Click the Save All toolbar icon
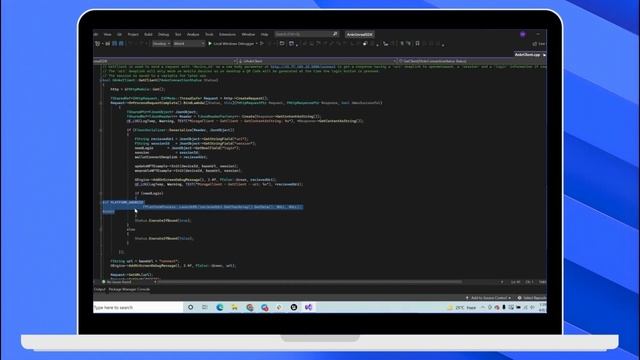Image resolution: width=640 pixels, height=360 pixels. (x=121, y=44)
